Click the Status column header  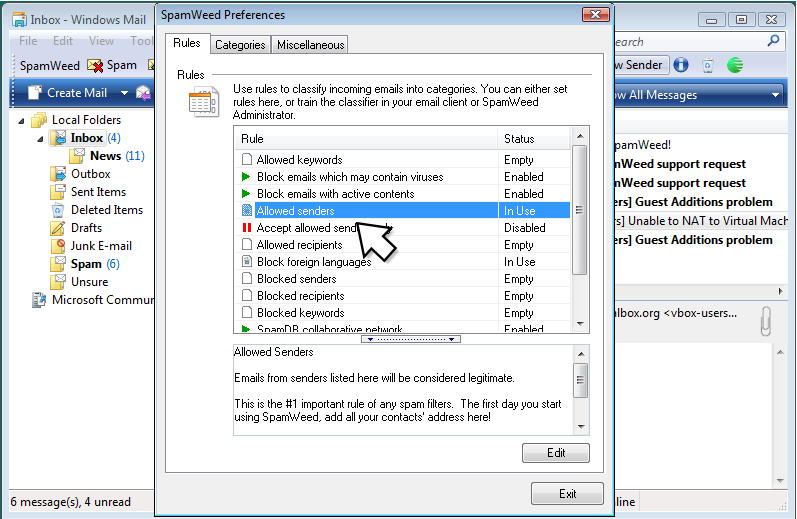click(534, 139)
